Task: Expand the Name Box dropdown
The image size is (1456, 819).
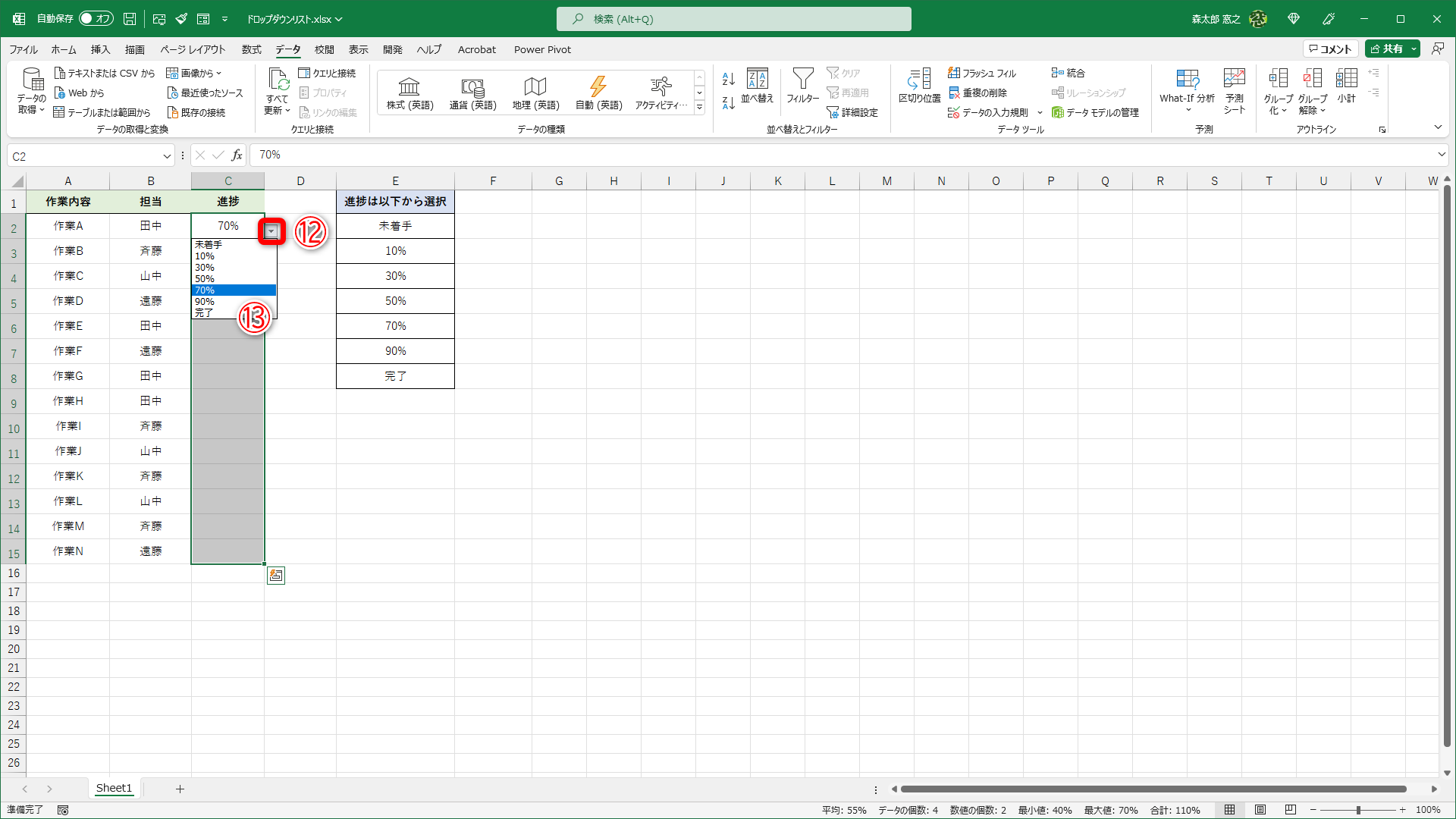Action: click(167, 156)
